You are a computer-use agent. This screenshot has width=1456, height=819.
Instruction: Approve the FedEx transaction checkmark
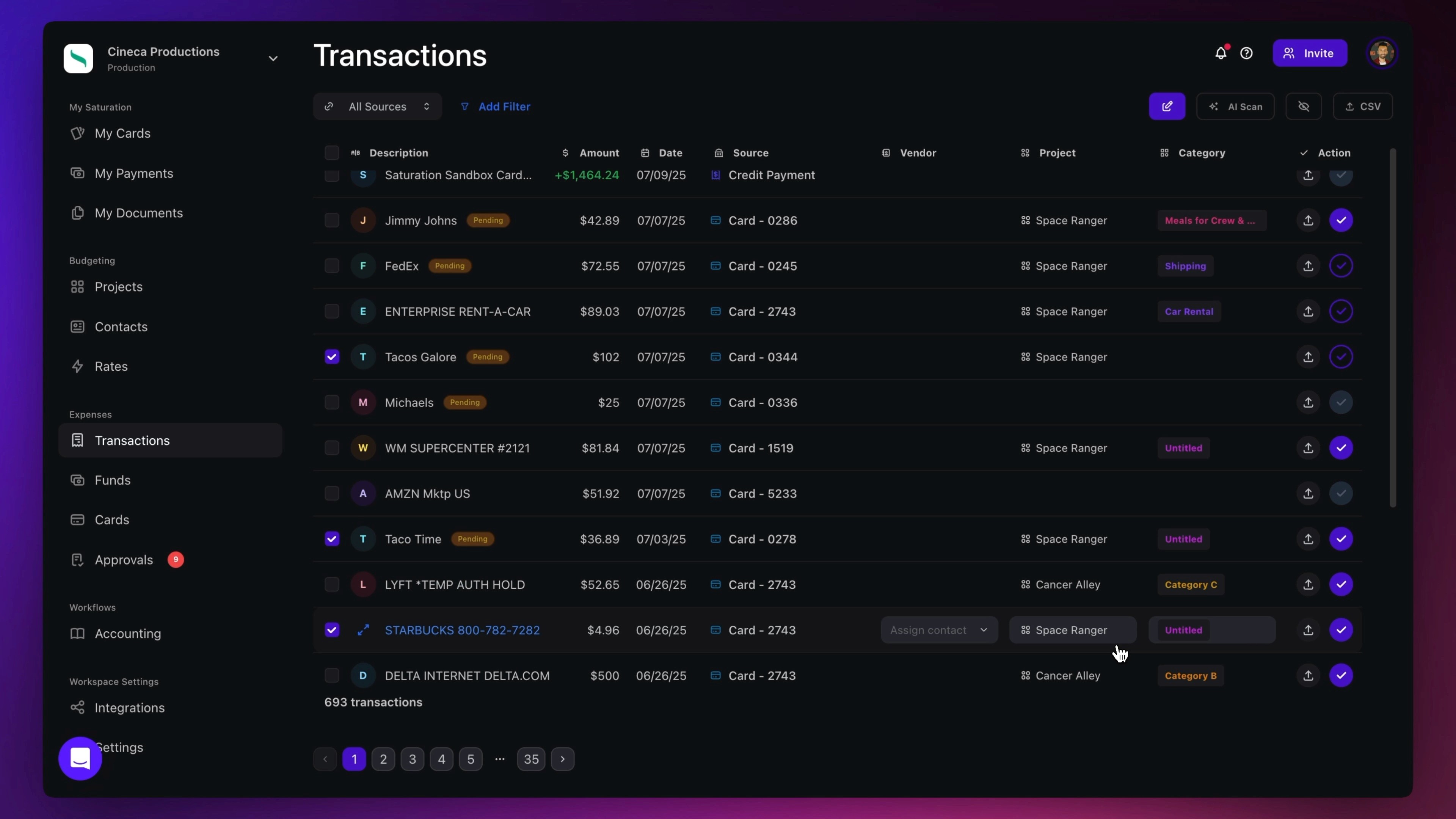click(x=1341, y=266)
